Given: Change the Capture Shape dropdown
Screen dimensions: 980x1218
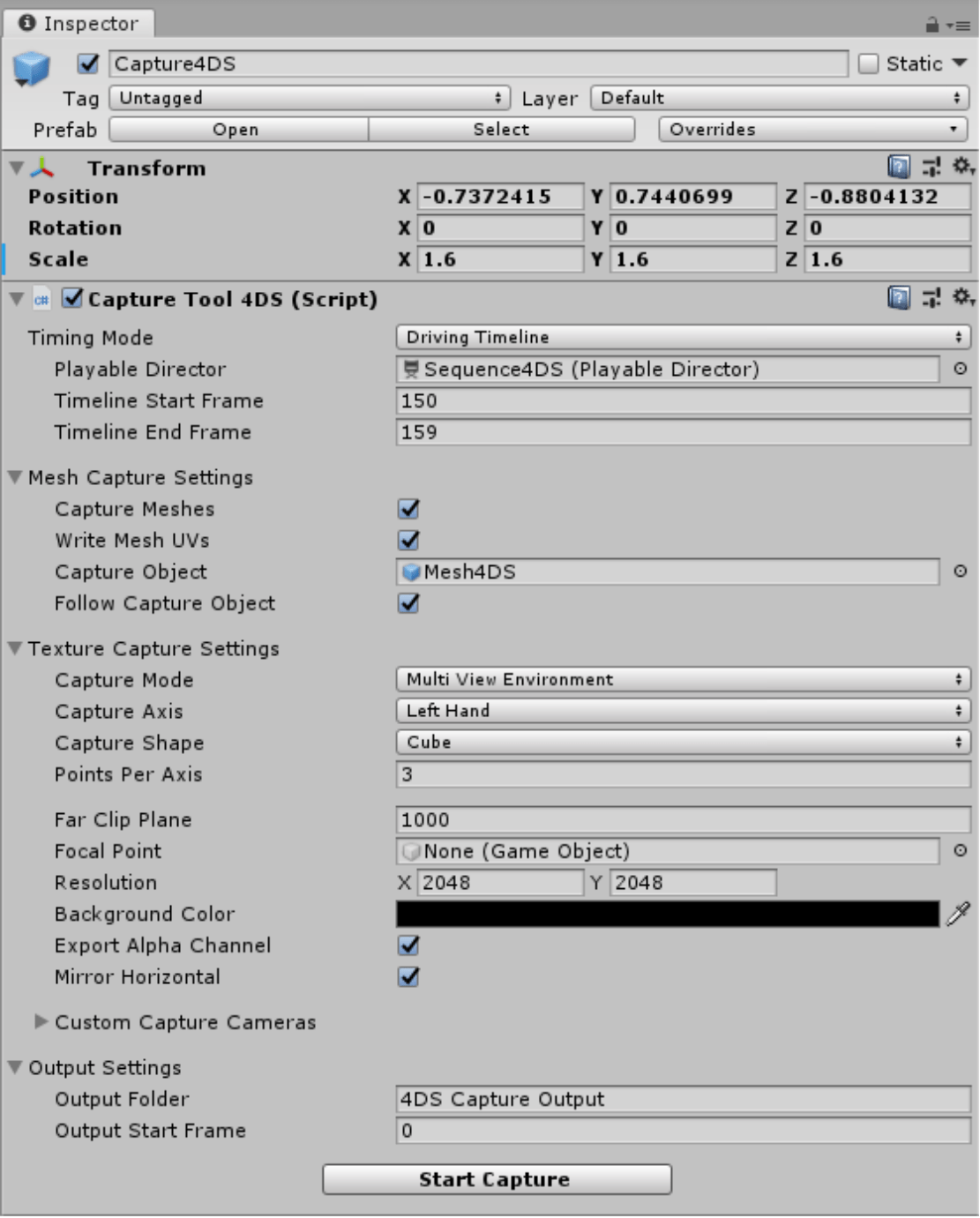Looking at the screenshot, I should click(682, 743).
